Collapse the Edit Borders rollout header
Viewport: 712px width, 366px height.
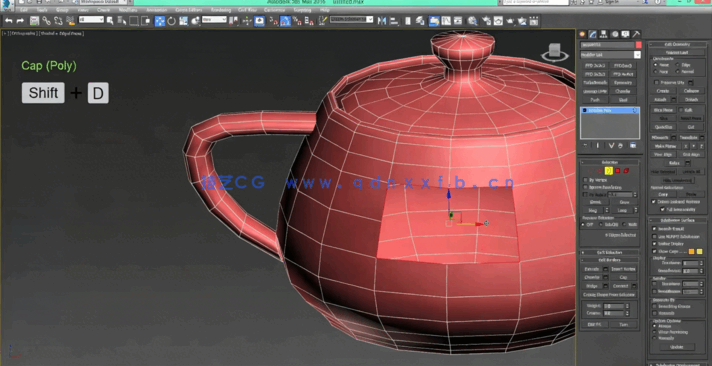(610, 260)
